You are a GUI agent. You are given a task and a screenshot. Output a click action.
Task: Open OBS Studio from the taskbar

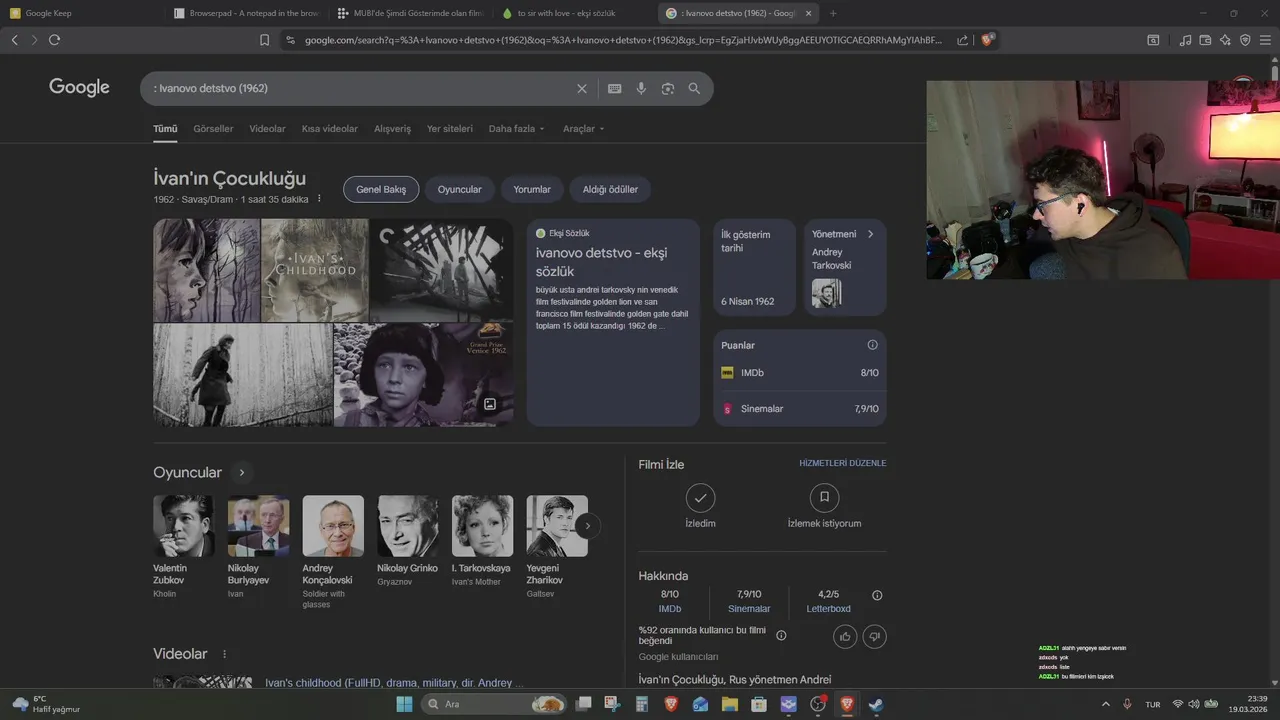click(817, 704)
